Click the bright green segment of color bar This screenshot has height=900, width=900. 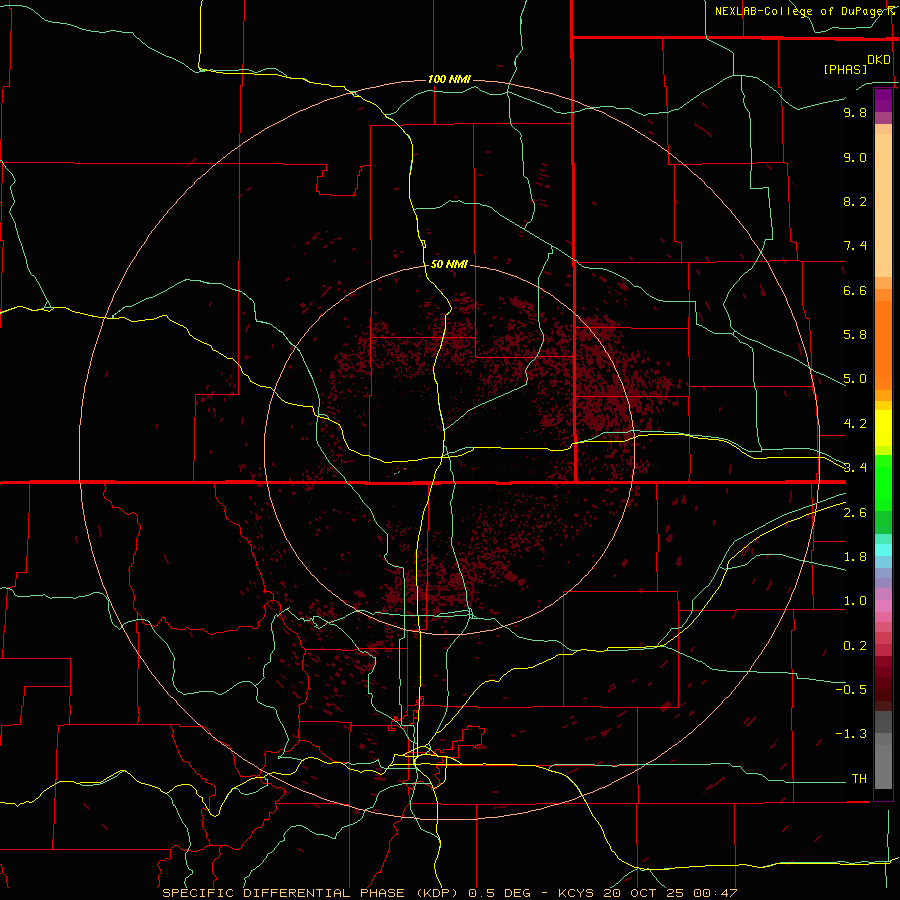883,482
